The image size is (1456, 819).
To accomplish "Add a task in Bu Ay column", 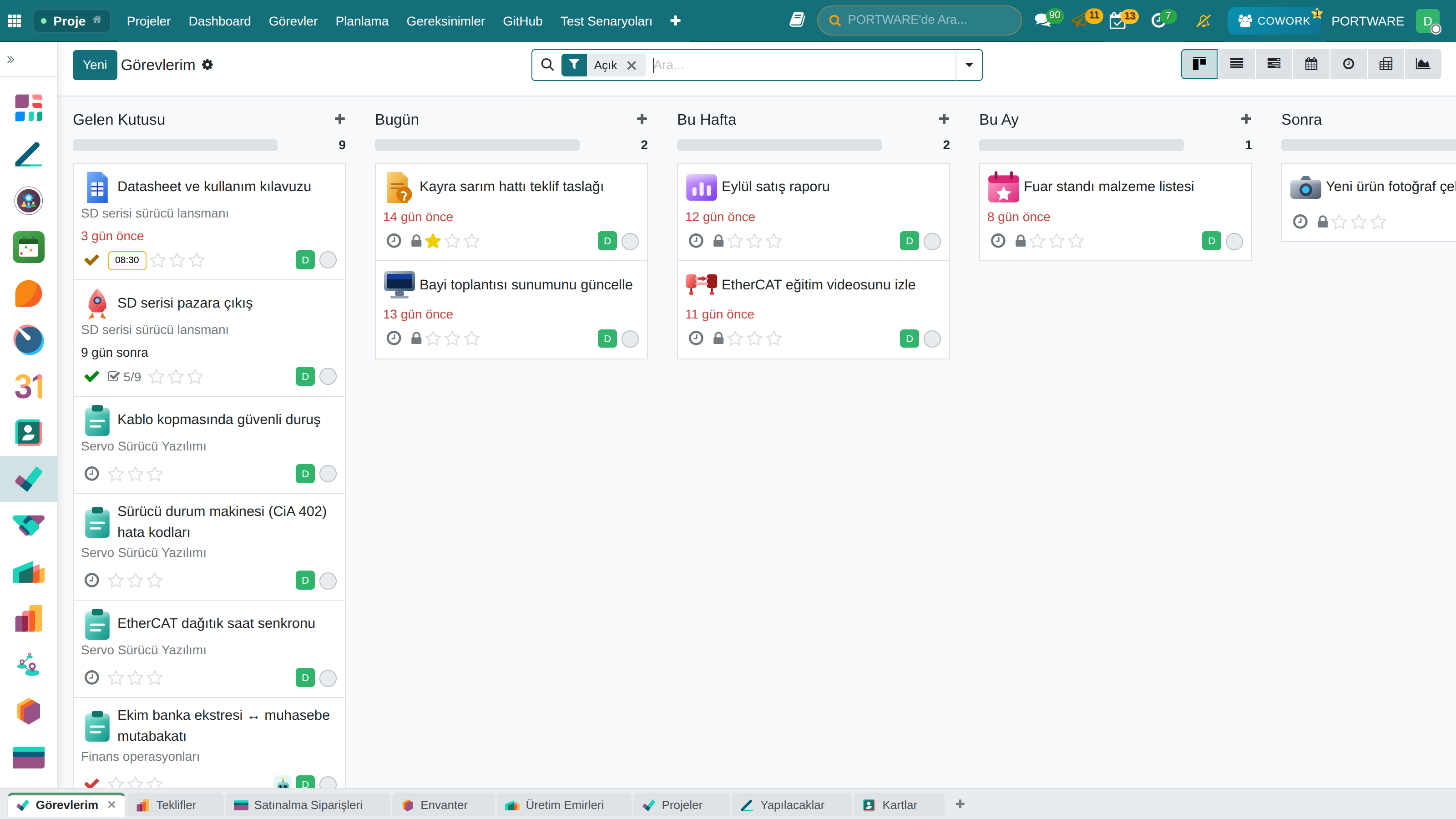I will (x=1246, y=119).
